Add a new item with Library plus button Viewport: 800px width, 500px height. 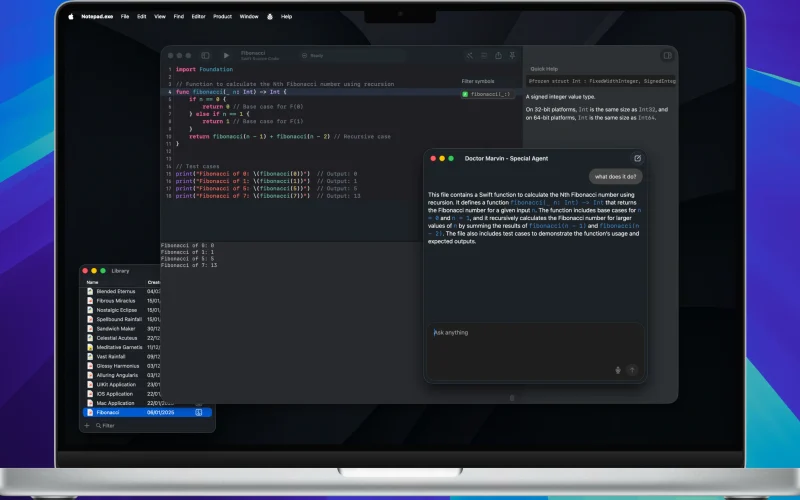[x=87, y=426]
